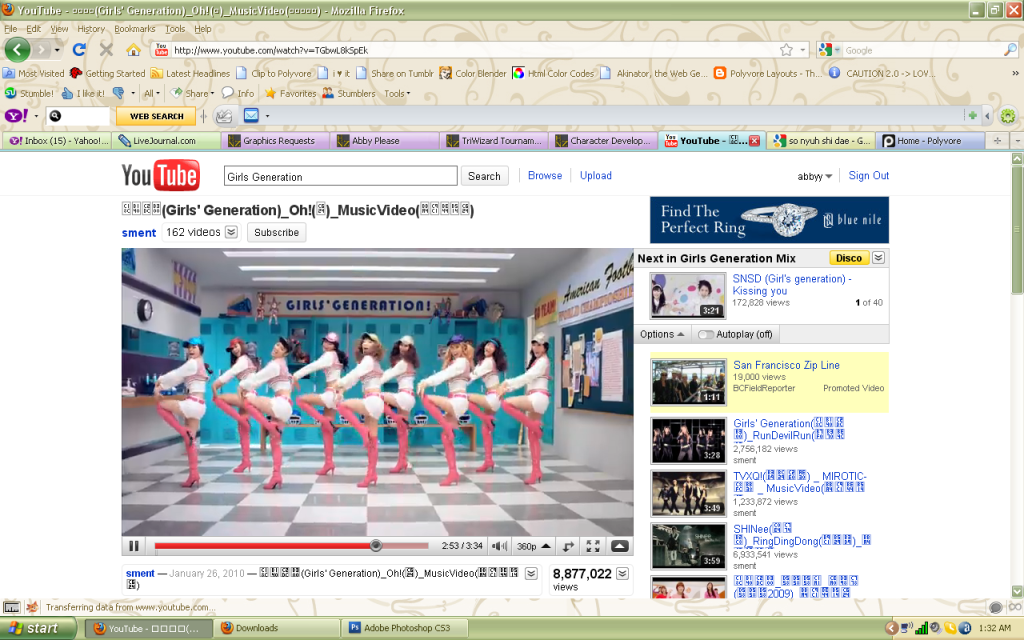1024x640 pixels.
Task: Open Downloads window from taskbar
Action: coord(277,628)
